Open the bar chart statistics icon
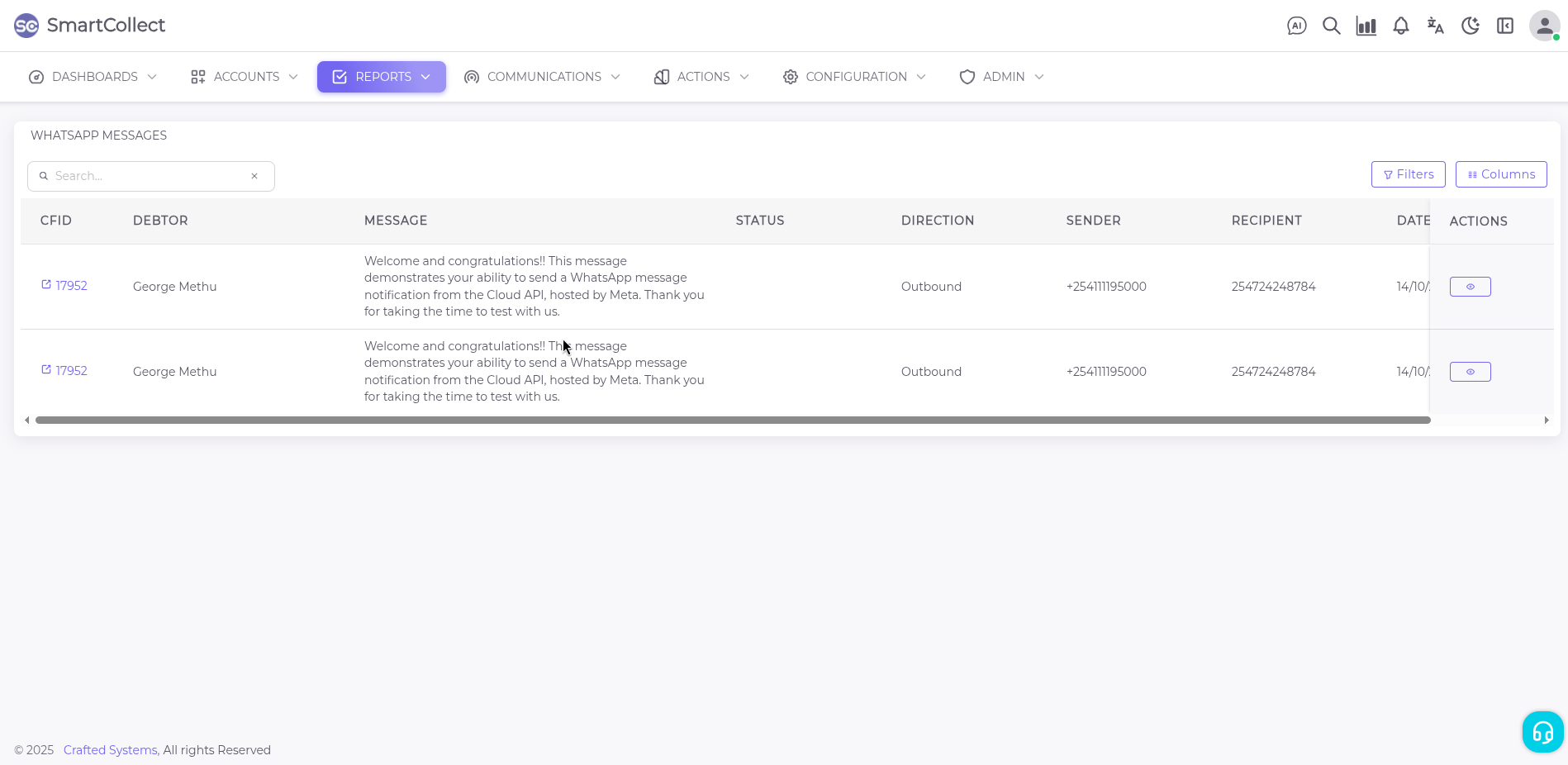 (x=1366, y=26)
